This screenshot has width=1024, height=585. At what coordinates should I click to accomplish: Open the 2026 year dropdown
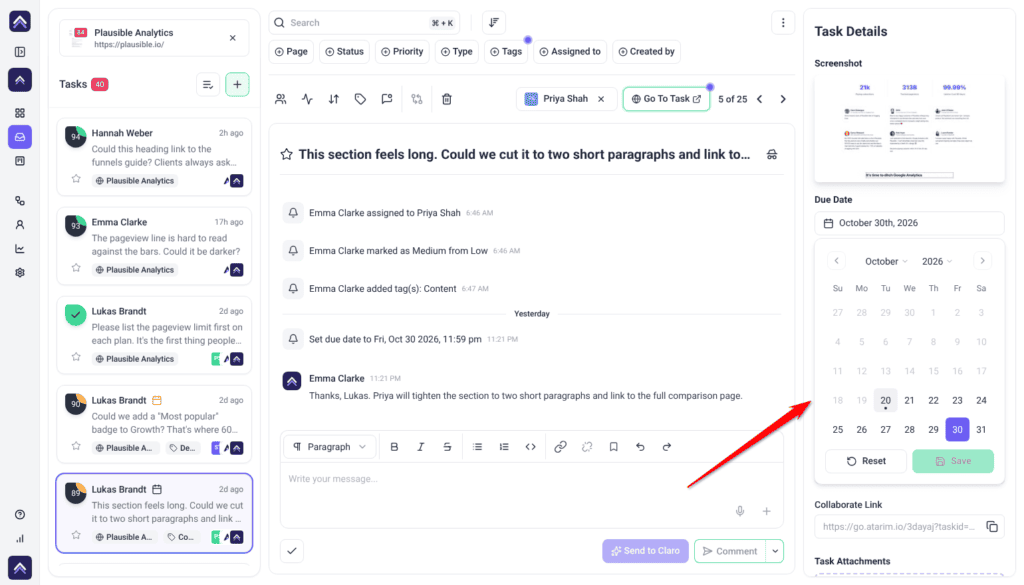click(x=937, y=261)
